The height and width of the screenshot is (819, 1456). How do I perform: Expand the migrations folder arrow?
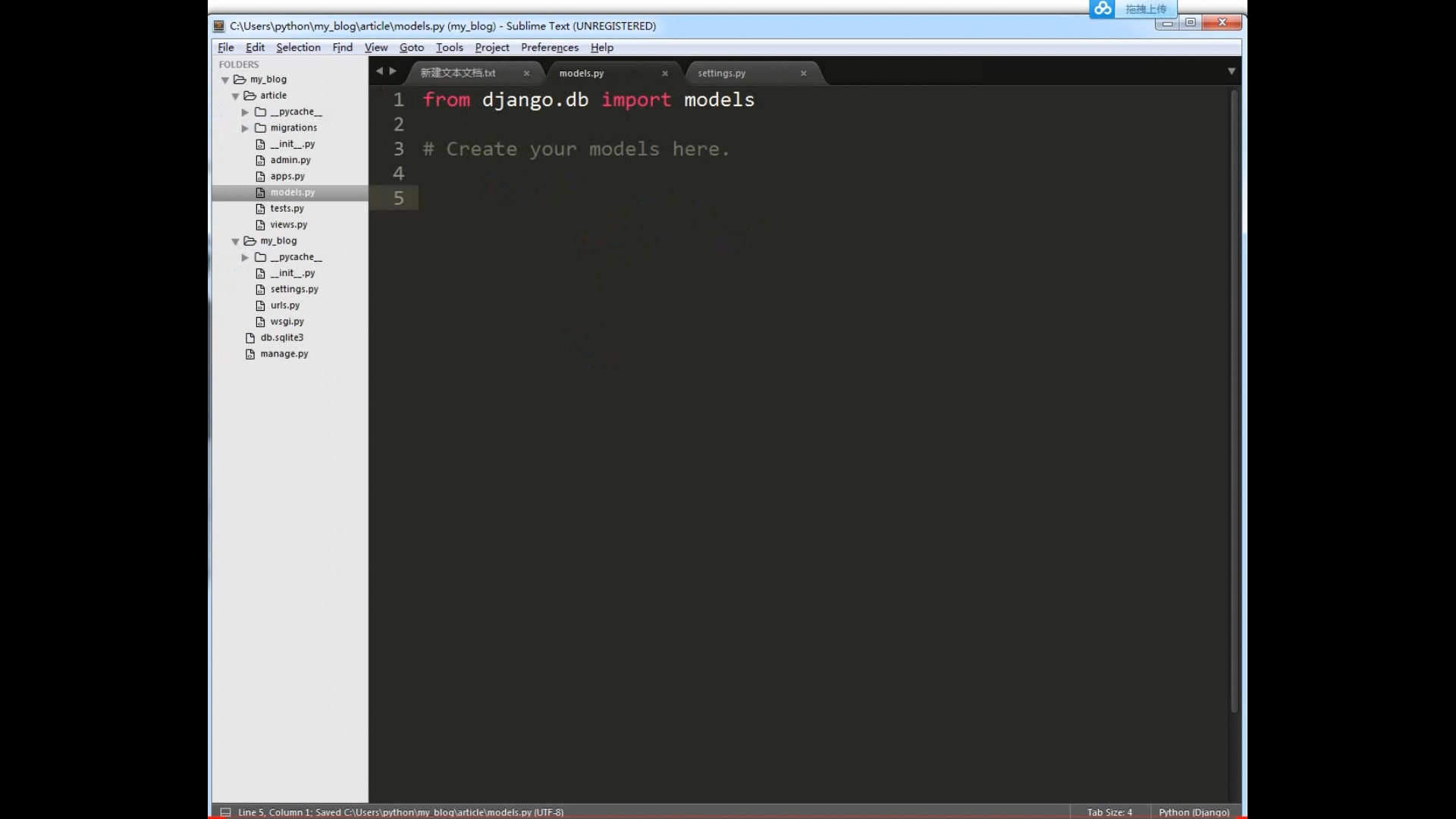pyautogui.click(x=245, y=128)
